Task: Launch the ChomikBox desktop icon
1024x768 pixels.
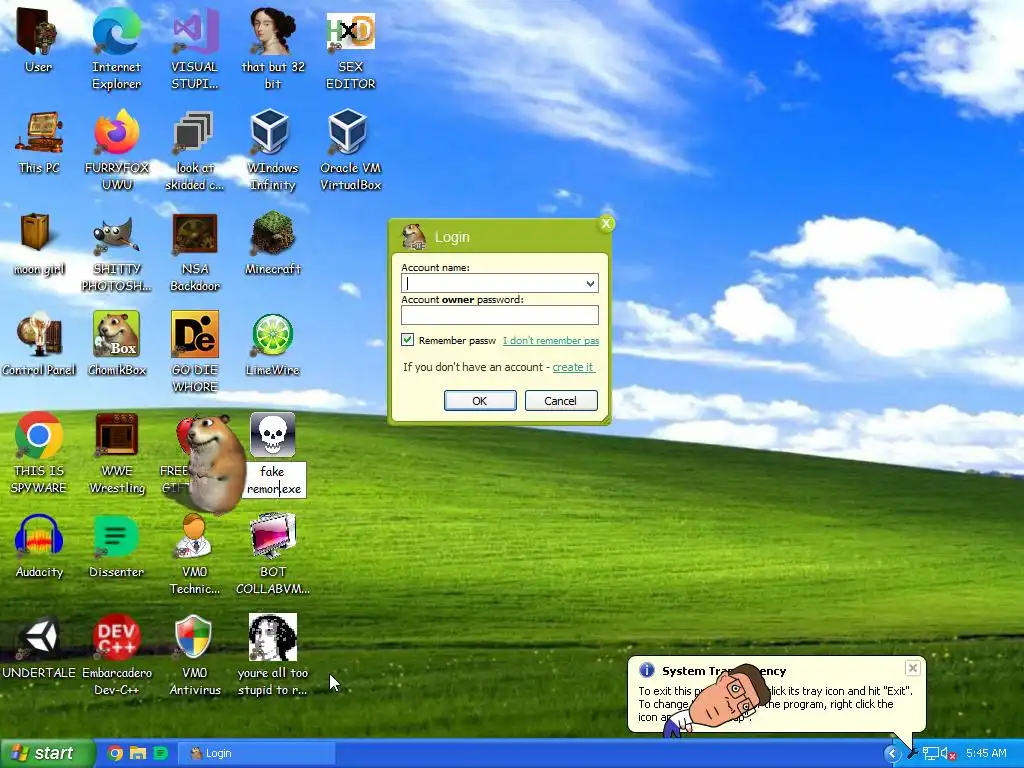Action: pos(116,334)
